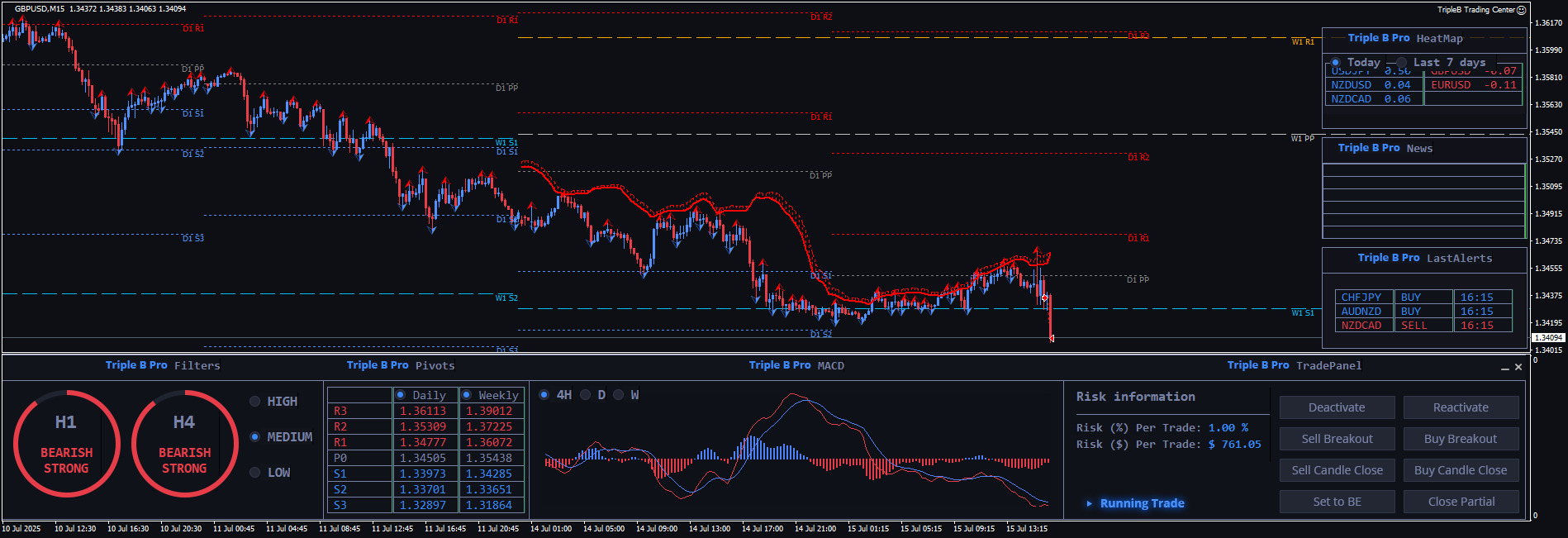Select Last 7 days in HeatMap
This screenshot has height=538, width=1568.
pyautogui.click(x=1402, y=63)
